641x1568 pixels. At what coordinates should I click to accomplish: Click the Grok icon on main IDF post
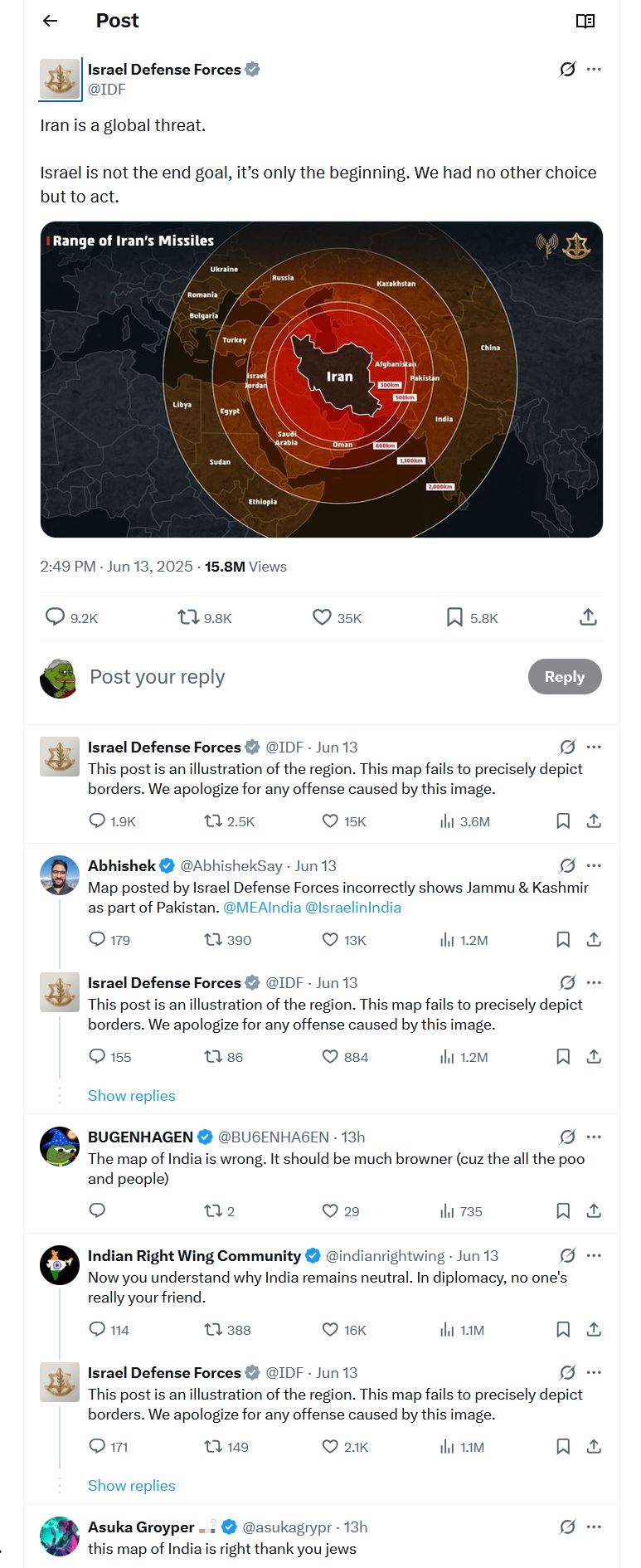567,69
